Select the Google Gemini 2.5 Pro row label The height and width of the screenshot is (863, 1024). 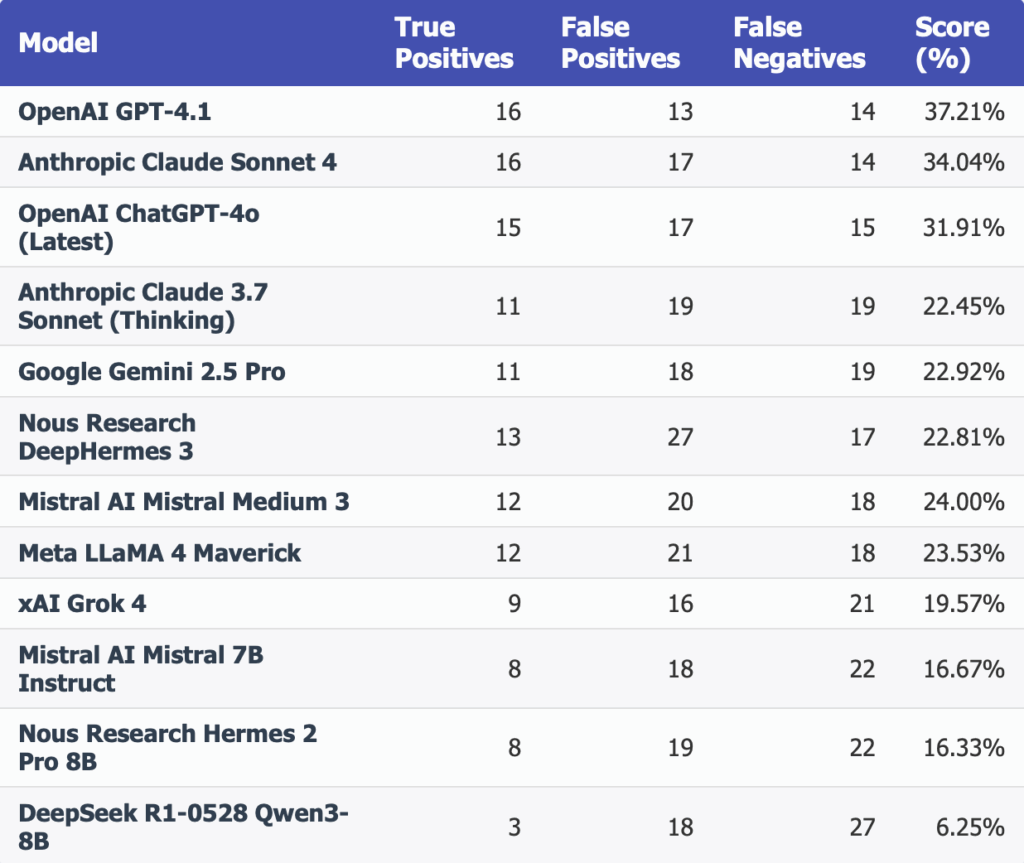coord(152,371)
